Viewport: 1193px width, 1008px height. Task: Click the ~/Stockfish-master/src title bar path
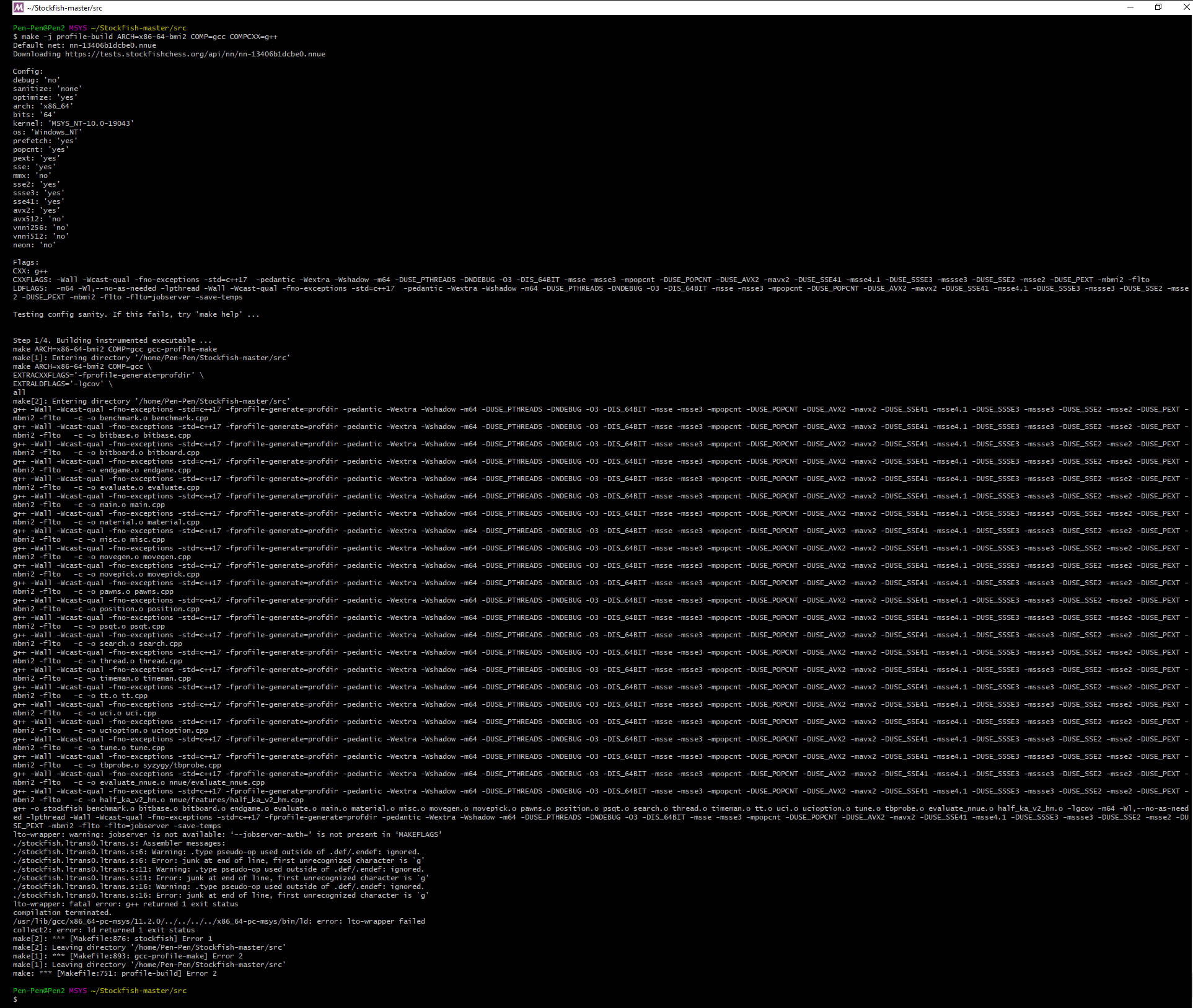tap(62, 7)
